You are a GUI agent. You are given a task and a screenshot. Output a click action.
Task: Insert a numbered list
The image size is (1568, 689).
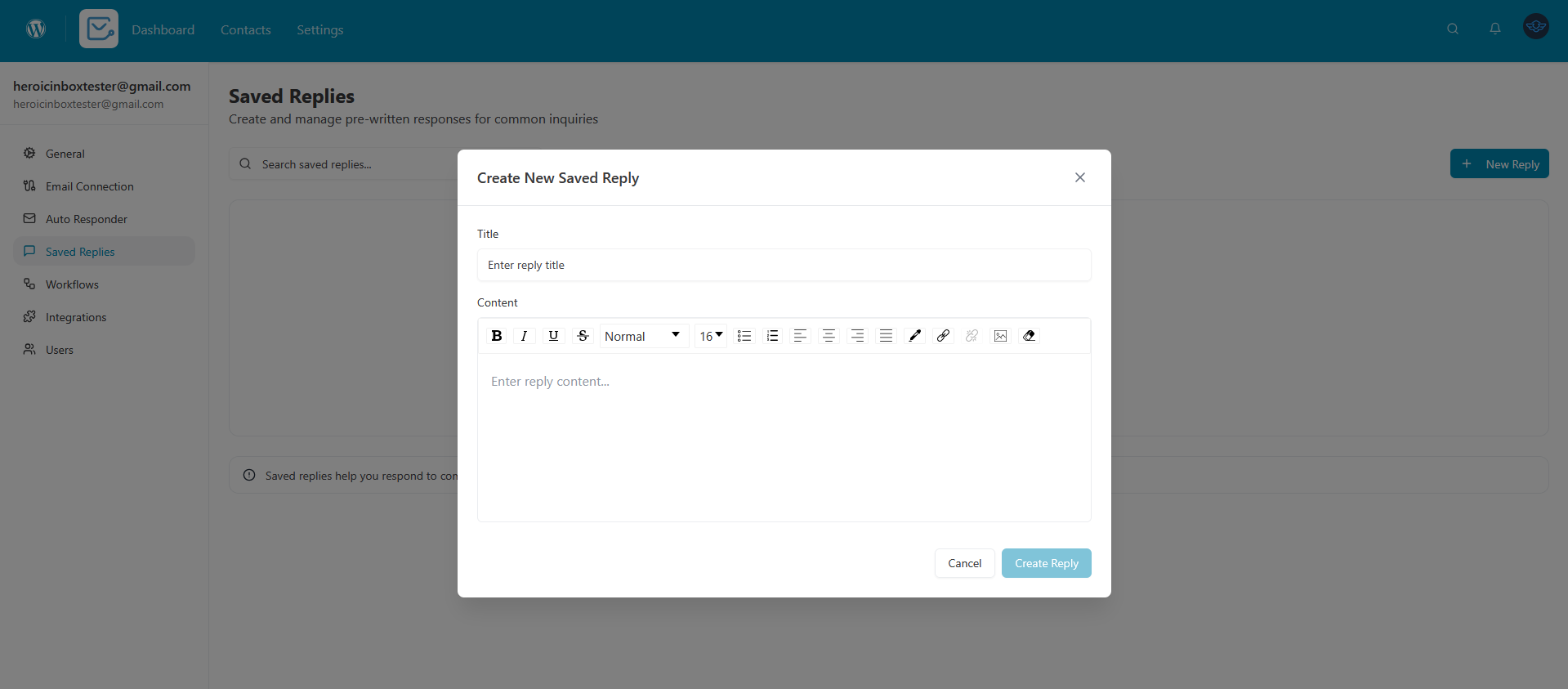coord(772,336)
